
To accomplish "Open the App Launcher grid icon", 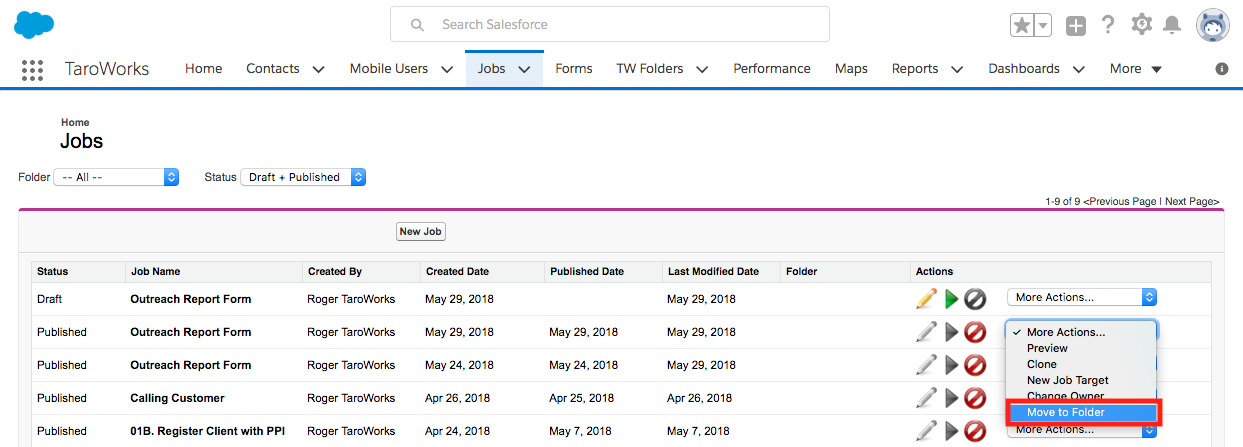I will (32, 69).
